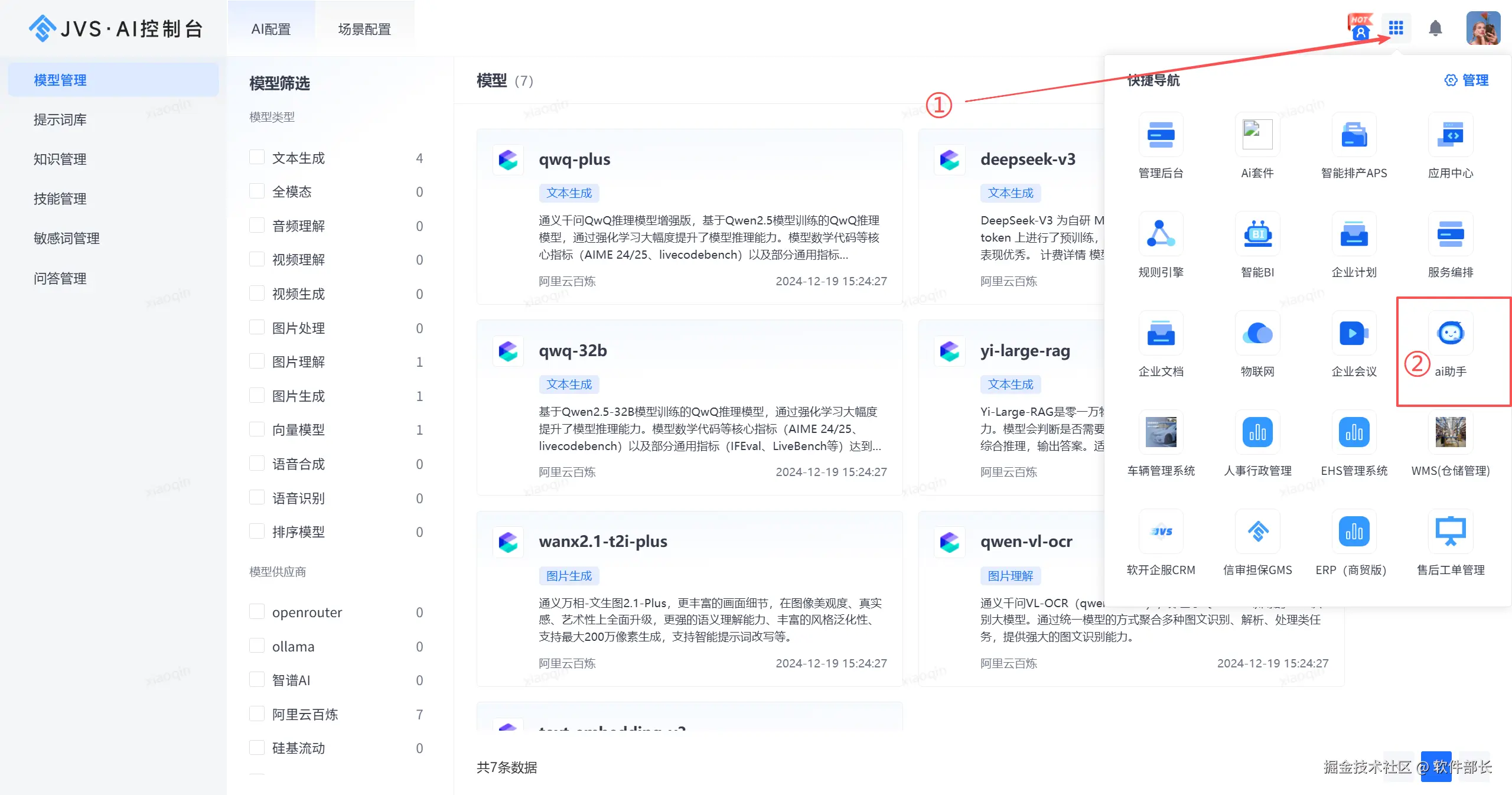
Task: Check the 文本生成 model type filter
Action: (x=257, y=157)
